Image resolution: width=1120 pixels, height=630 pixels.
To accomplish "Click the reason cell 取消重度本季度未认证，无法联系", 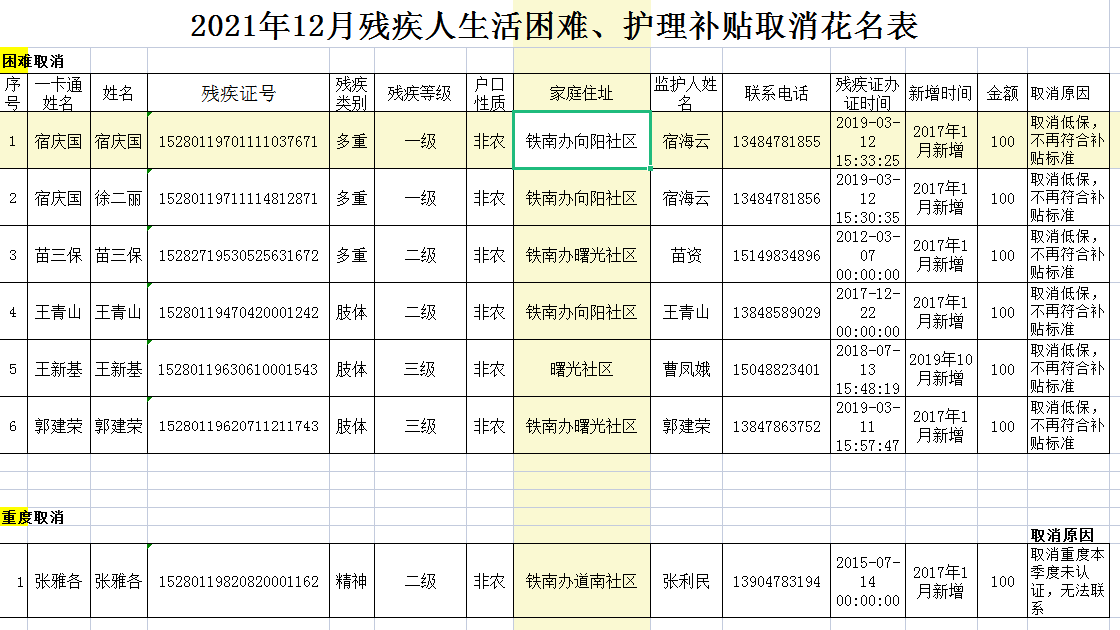I will [1068, 581].
